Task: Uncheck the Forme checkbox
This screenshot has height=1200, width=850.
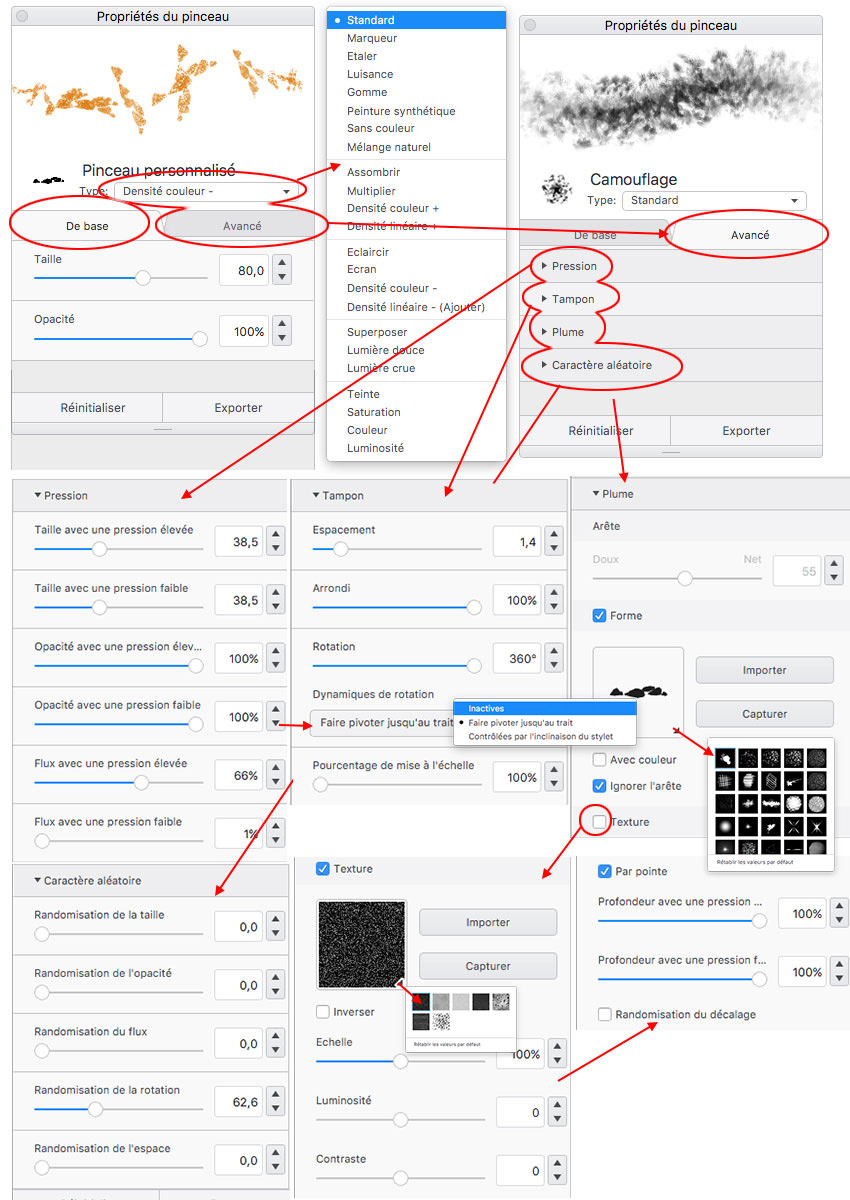Action: click(599, 616)
